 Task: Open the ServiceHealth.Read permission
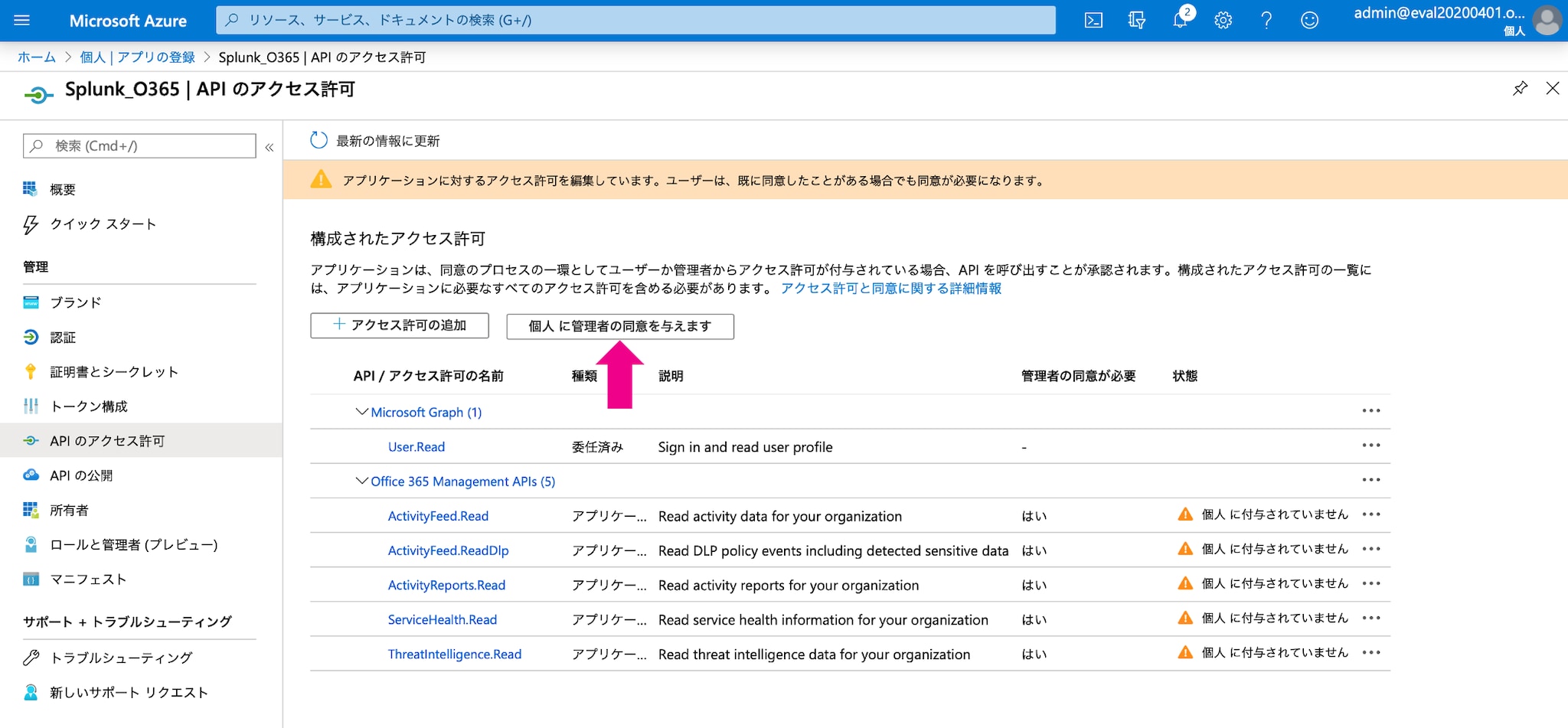point(443,619)
